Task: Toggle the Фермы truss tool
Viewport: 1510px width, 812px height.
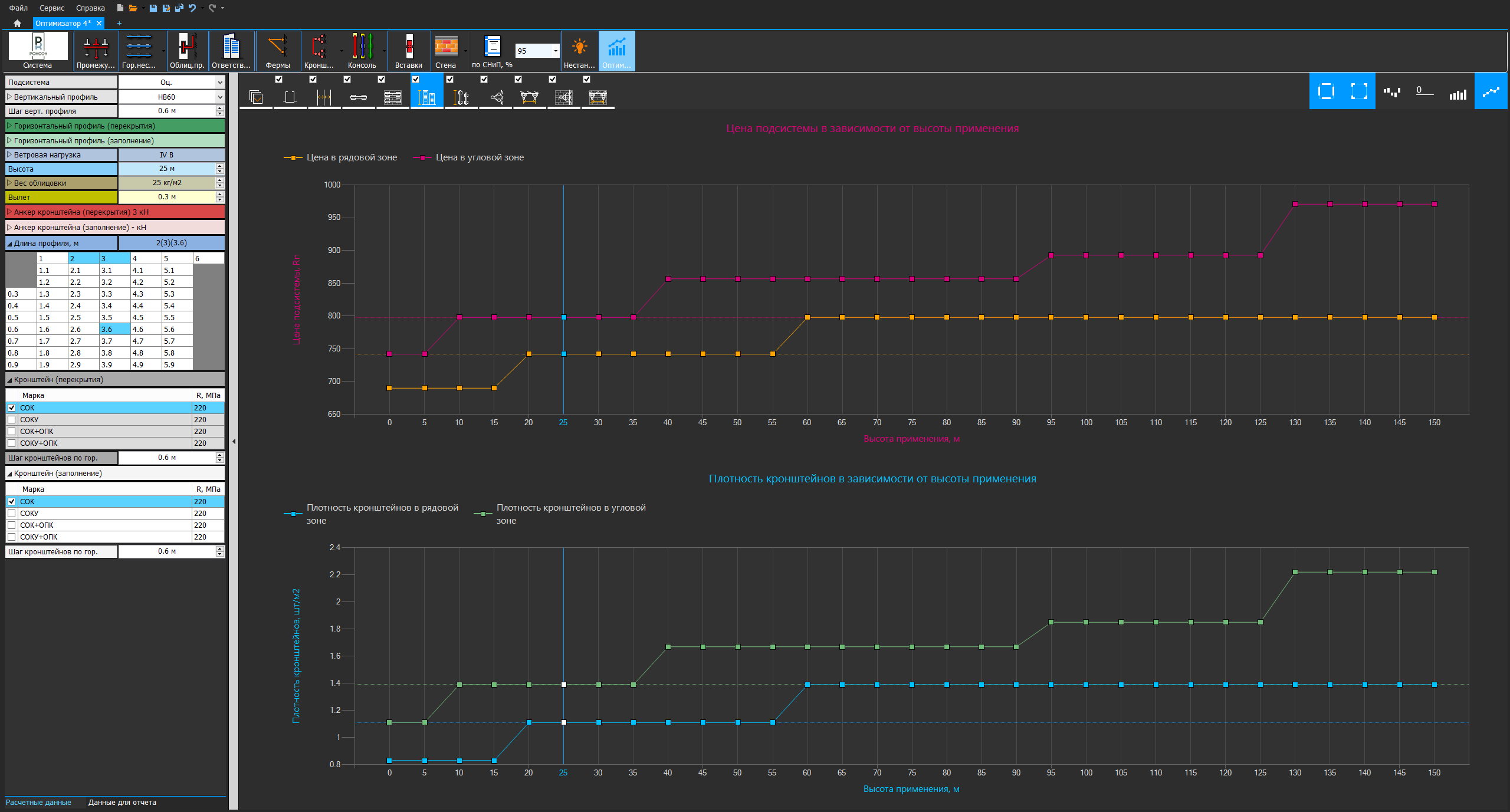Action: [x=278, y=51]
